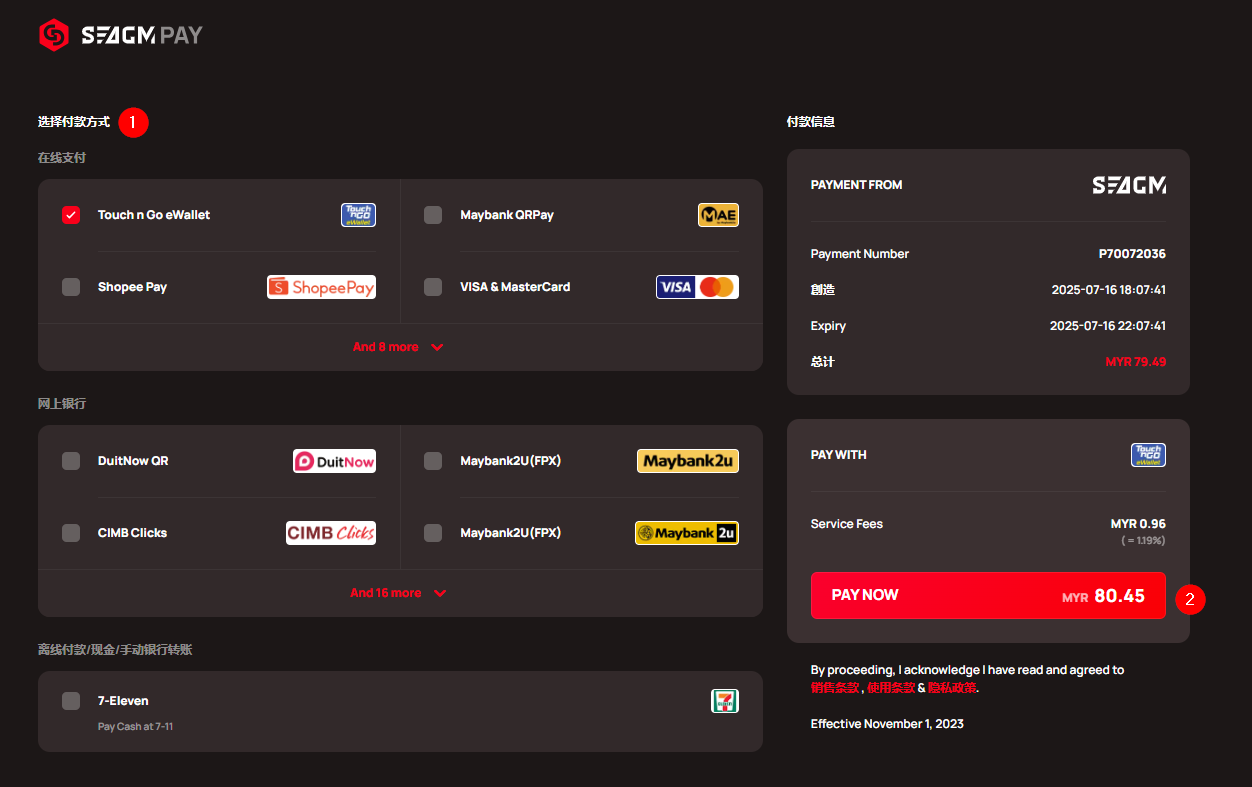Click the 离线付款/现金/手动银行转账 section label
Screen dimensions: 1252x787
coord(115,650)
